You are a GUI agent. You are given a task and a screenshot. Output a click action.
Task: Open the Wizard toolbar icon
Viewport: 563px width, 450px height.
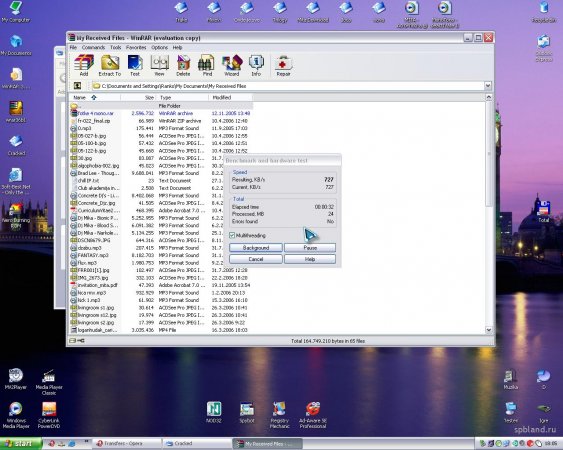tap(232, 65)
